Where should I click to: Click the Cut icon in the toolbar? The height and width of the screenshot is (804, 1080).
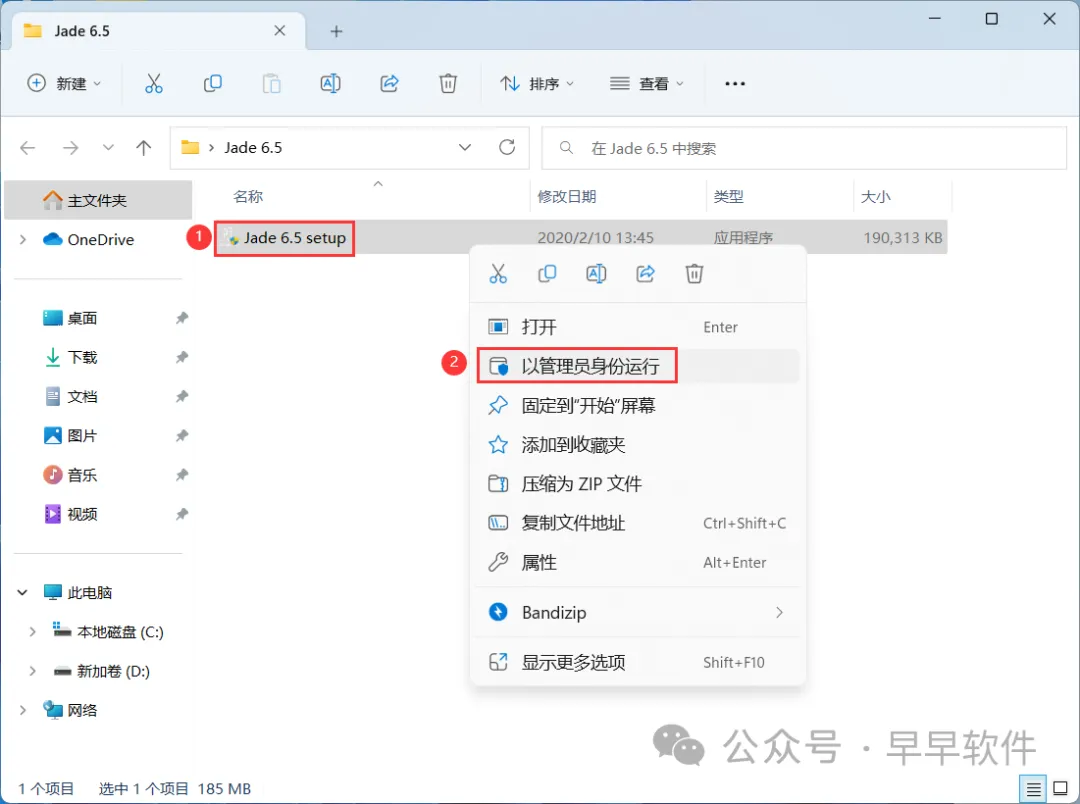coord(154,83)
